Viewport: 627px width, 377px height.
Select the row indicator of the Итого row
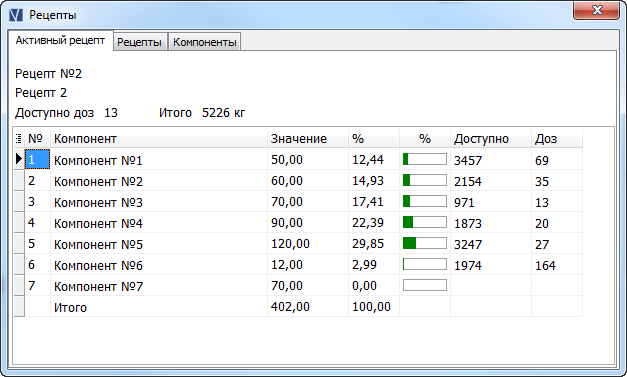coord(19,307)
